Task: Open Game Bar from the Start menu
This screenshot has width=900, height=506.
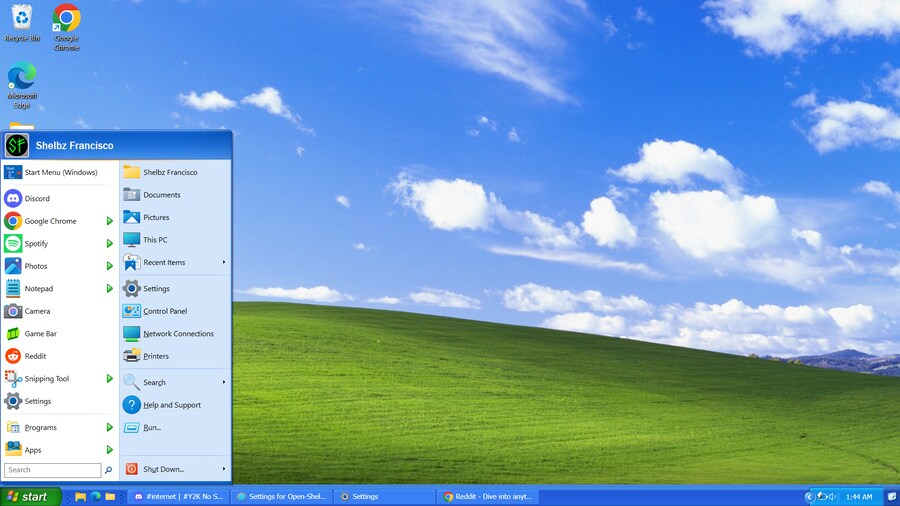Action: click(x=40, y=334)
